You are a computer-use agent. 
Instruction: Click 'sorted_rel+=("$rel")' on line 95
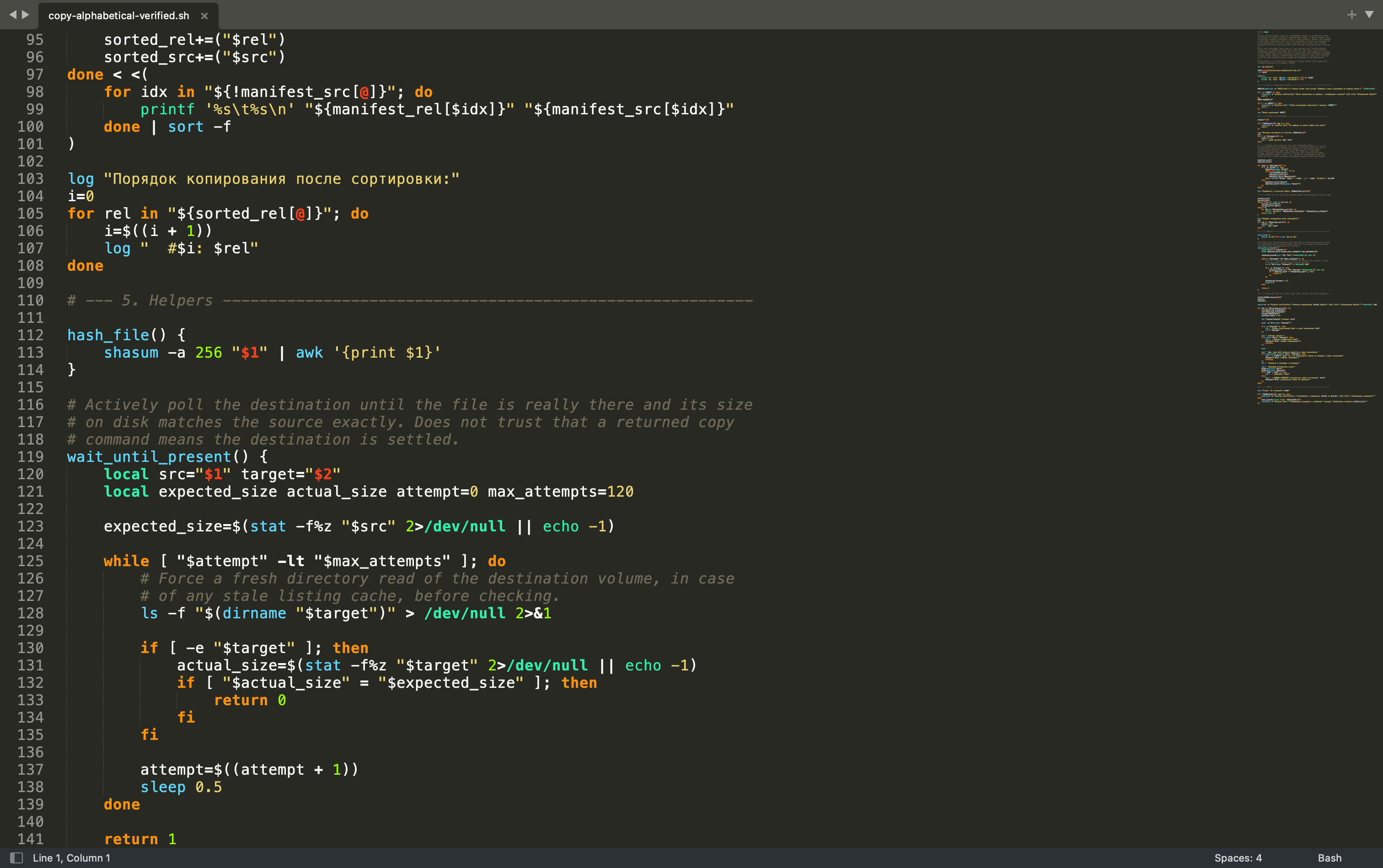click(195, 40)
